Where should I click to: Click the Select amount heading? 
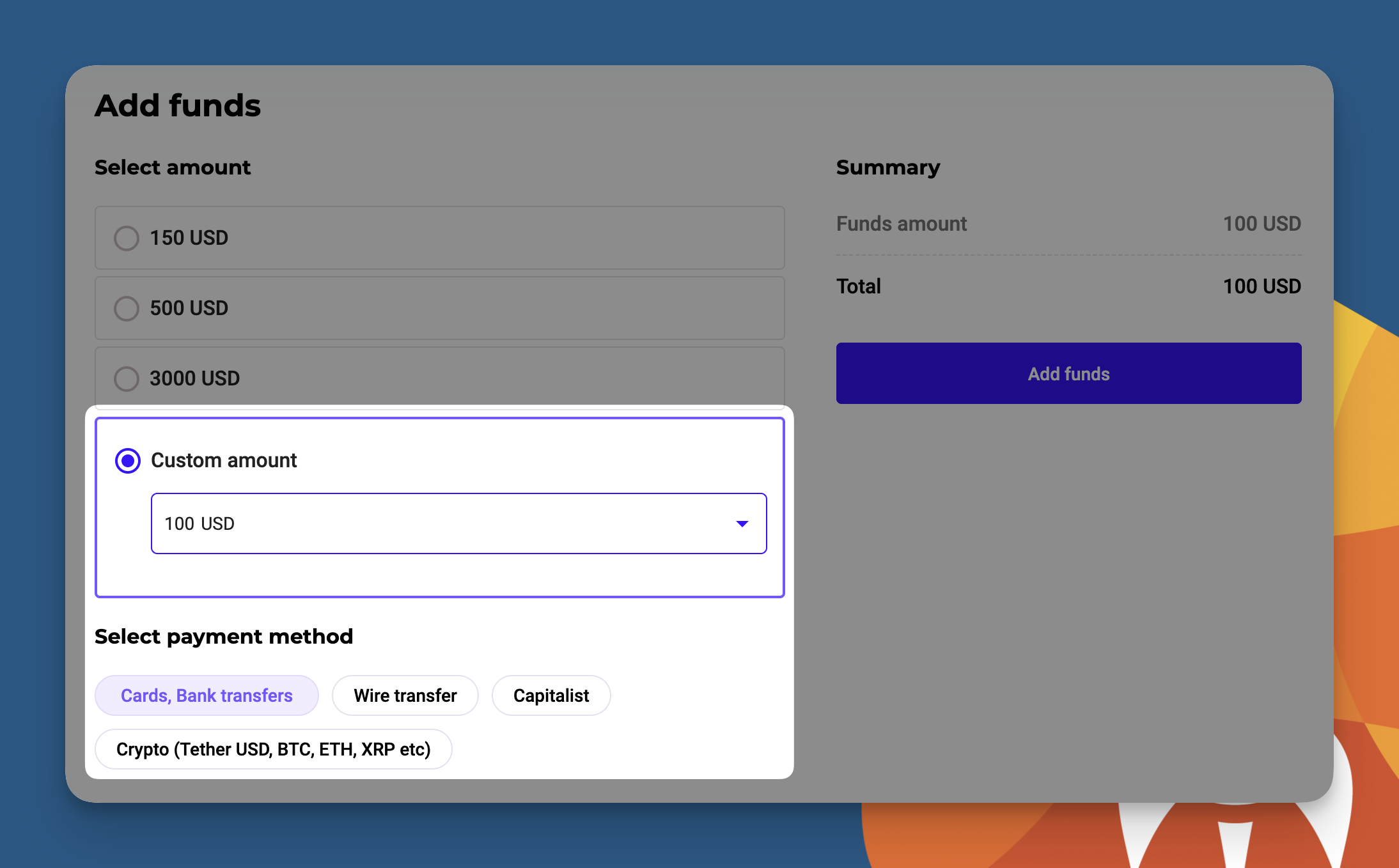pos(173,167)
